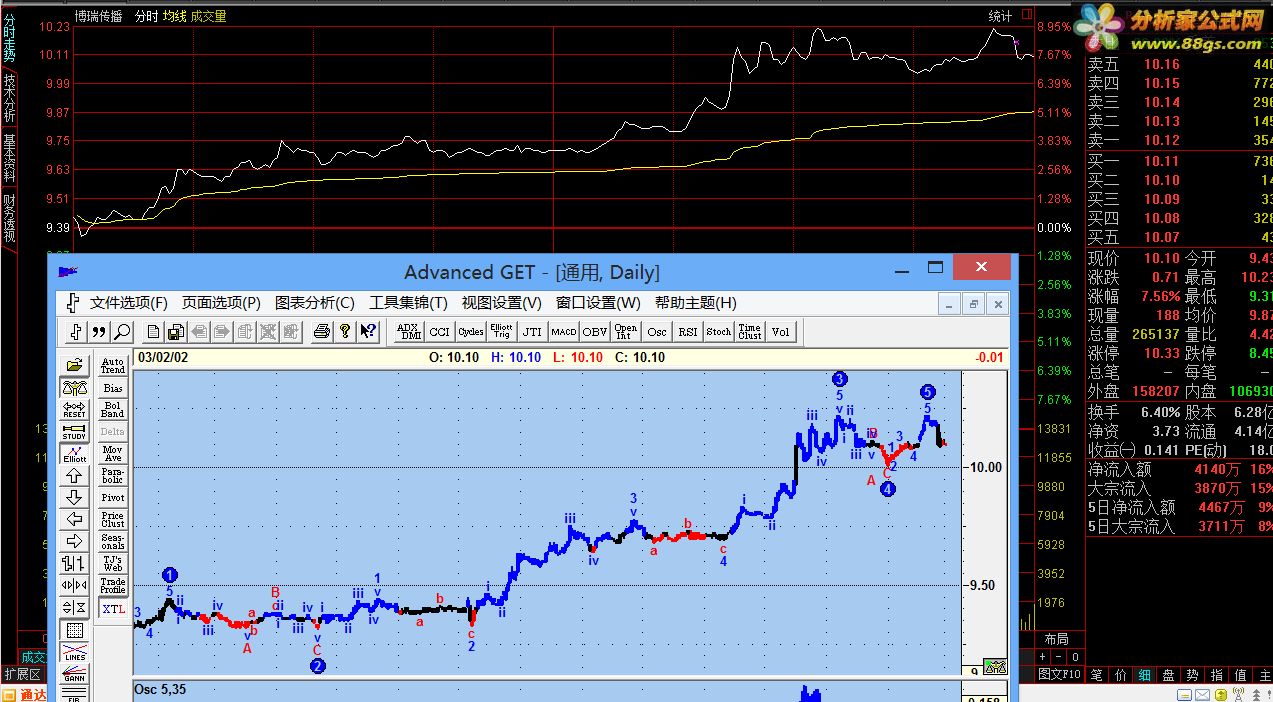Screen dimensions: 1273x702
Task: Click the save disk icon
Action: pyautogui.click(x=176, y=332)
